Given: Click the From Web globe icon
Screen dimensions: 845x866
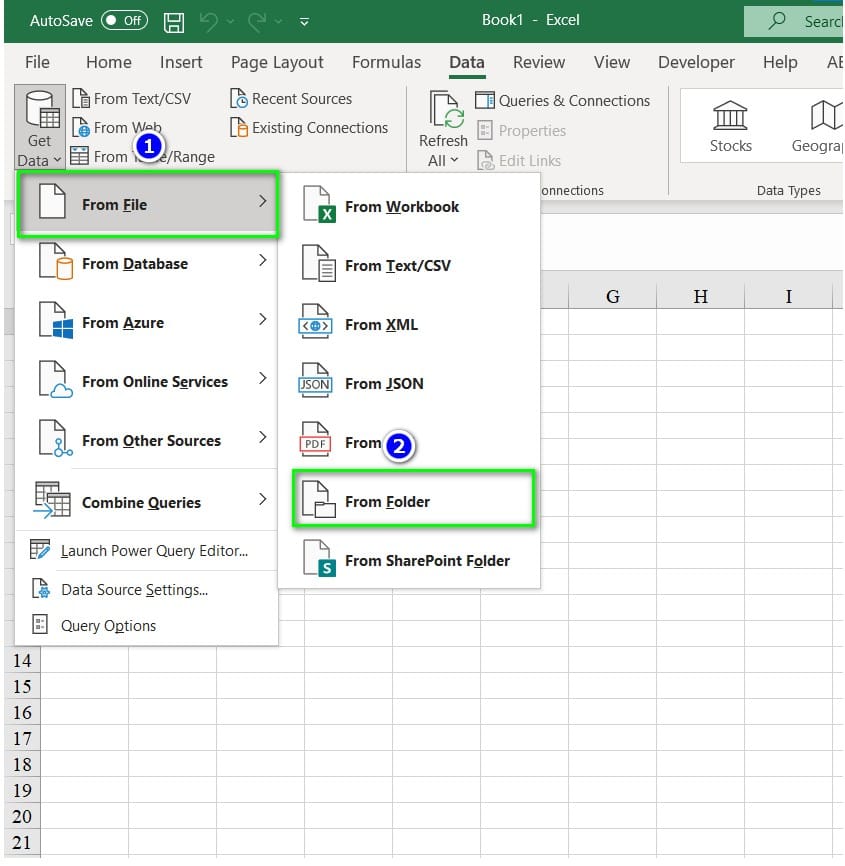Looking at the screenshot, I should (81, 128).
